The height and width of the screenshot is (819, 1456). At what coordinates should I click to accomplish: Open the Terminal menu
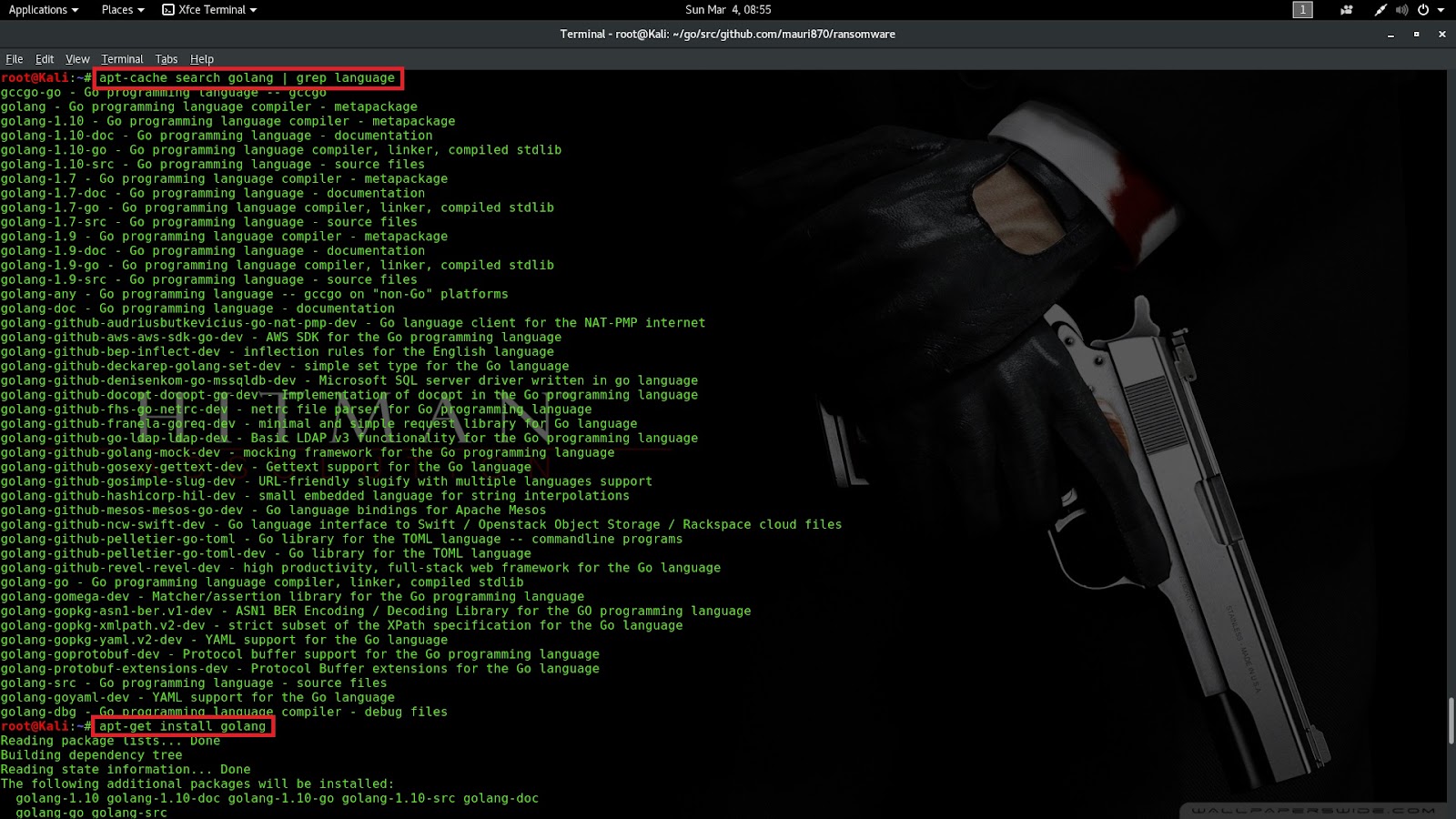pos(122,59)
